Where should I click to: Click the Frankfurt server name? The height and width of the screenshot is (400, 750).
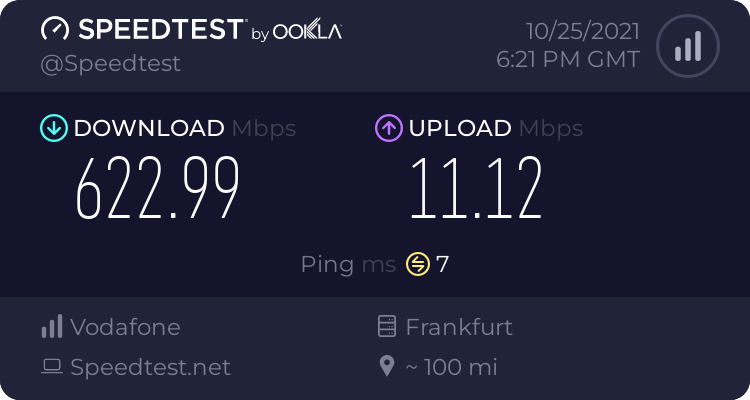[x=458, y=327]
